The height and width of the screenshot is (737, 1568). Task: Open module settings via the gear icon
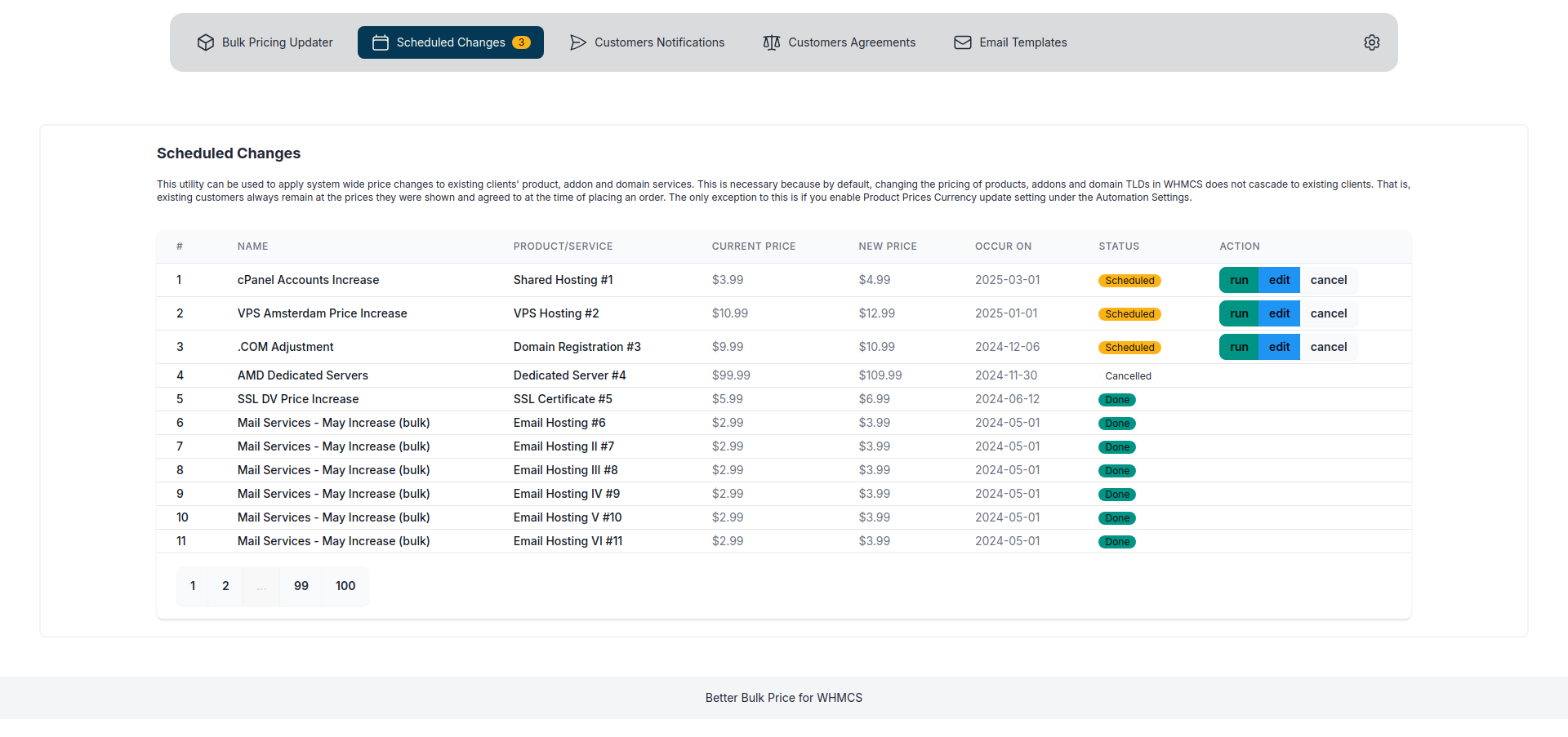click(x=1371, y=42)
